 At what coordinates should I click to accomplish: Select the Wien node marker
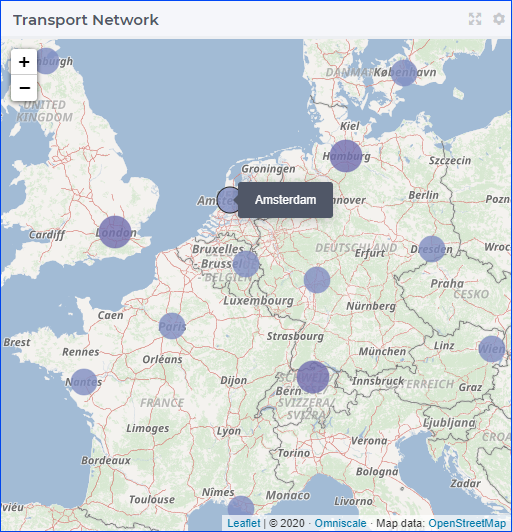(492, 349)
